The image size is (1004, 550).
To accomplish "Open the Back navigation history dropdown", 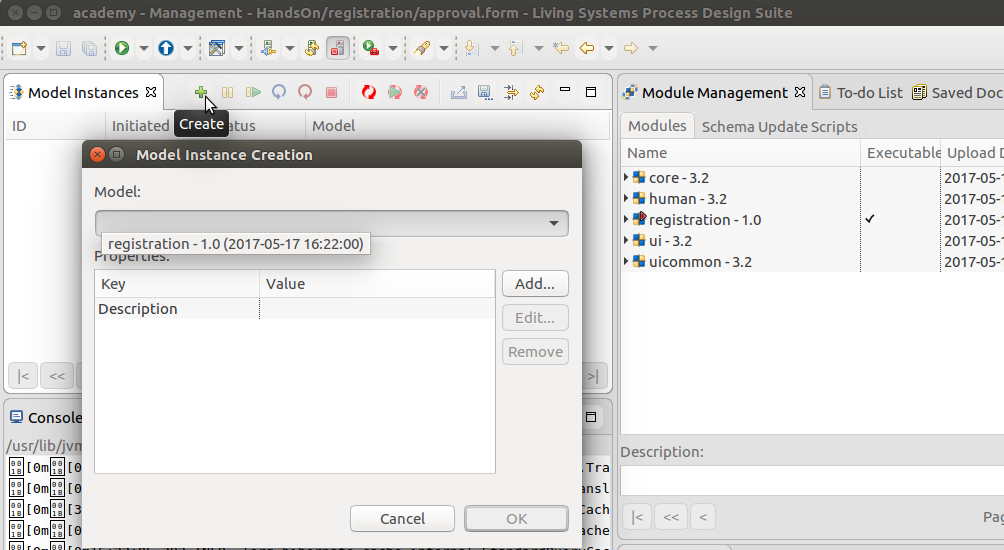I will (609, 49).
